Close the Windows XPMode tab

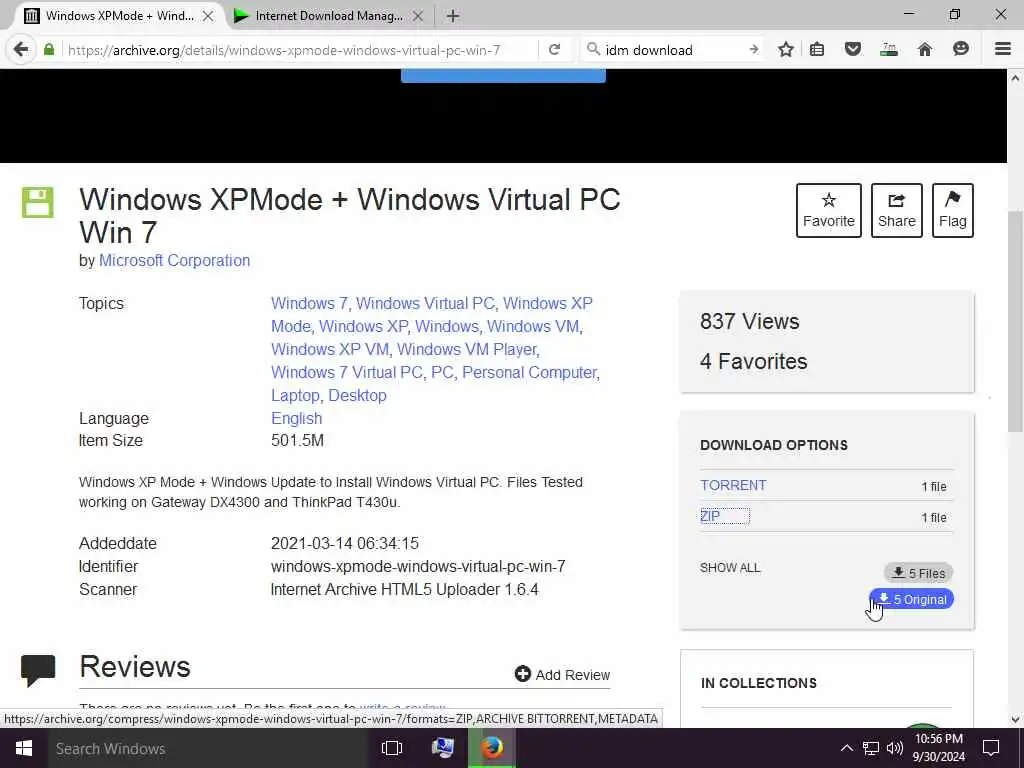208,16
